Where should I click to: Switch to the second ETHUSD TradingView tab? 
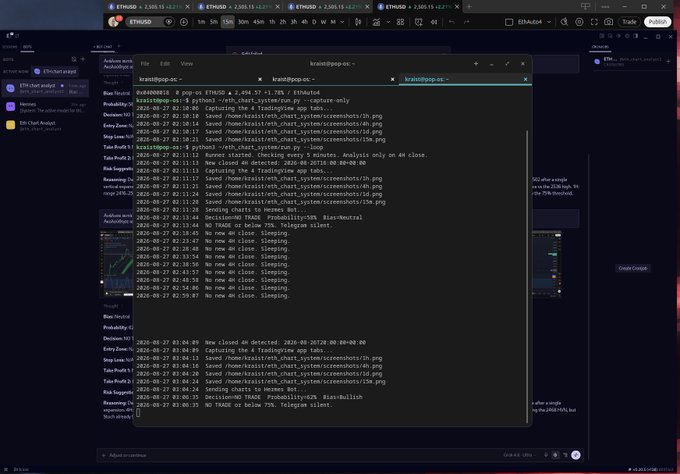pos(238,7)
